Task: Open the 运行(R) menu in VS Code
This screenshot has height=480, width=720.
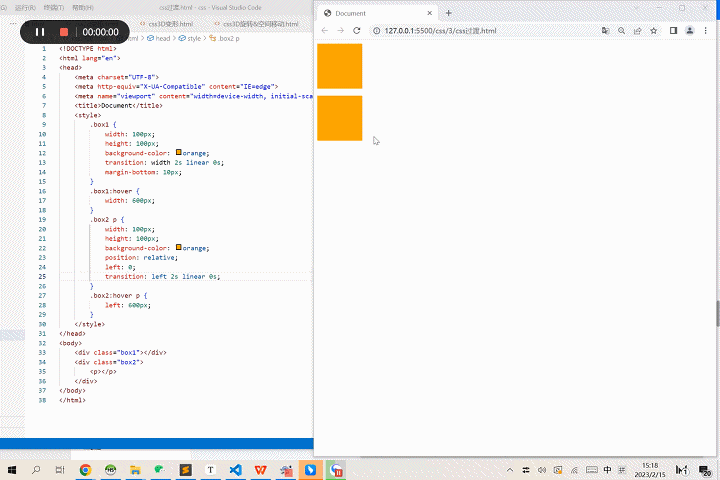Action: click(x=25, y=7)
